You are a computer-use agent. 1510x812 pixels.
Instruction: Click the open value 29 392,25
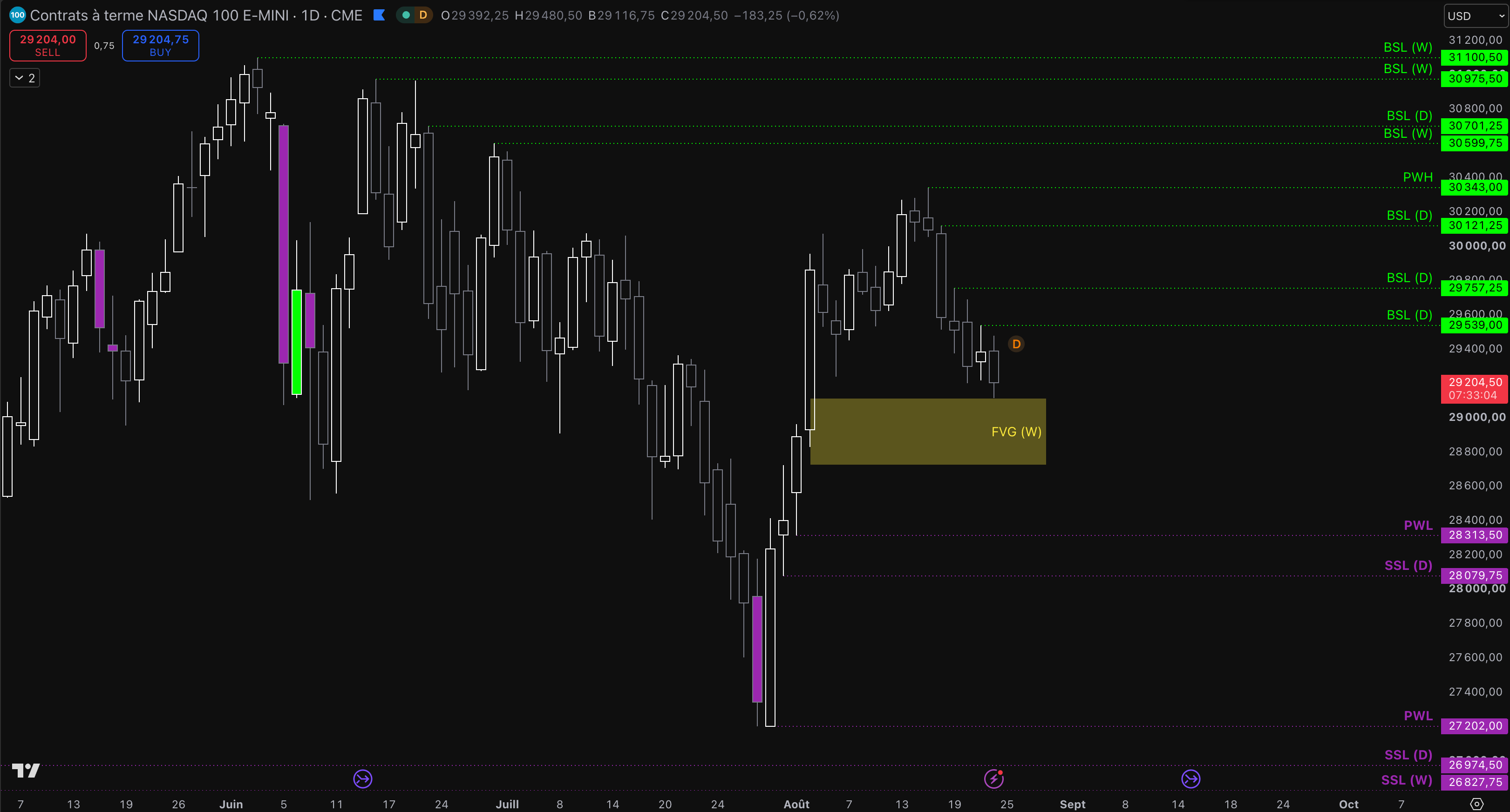480,16
